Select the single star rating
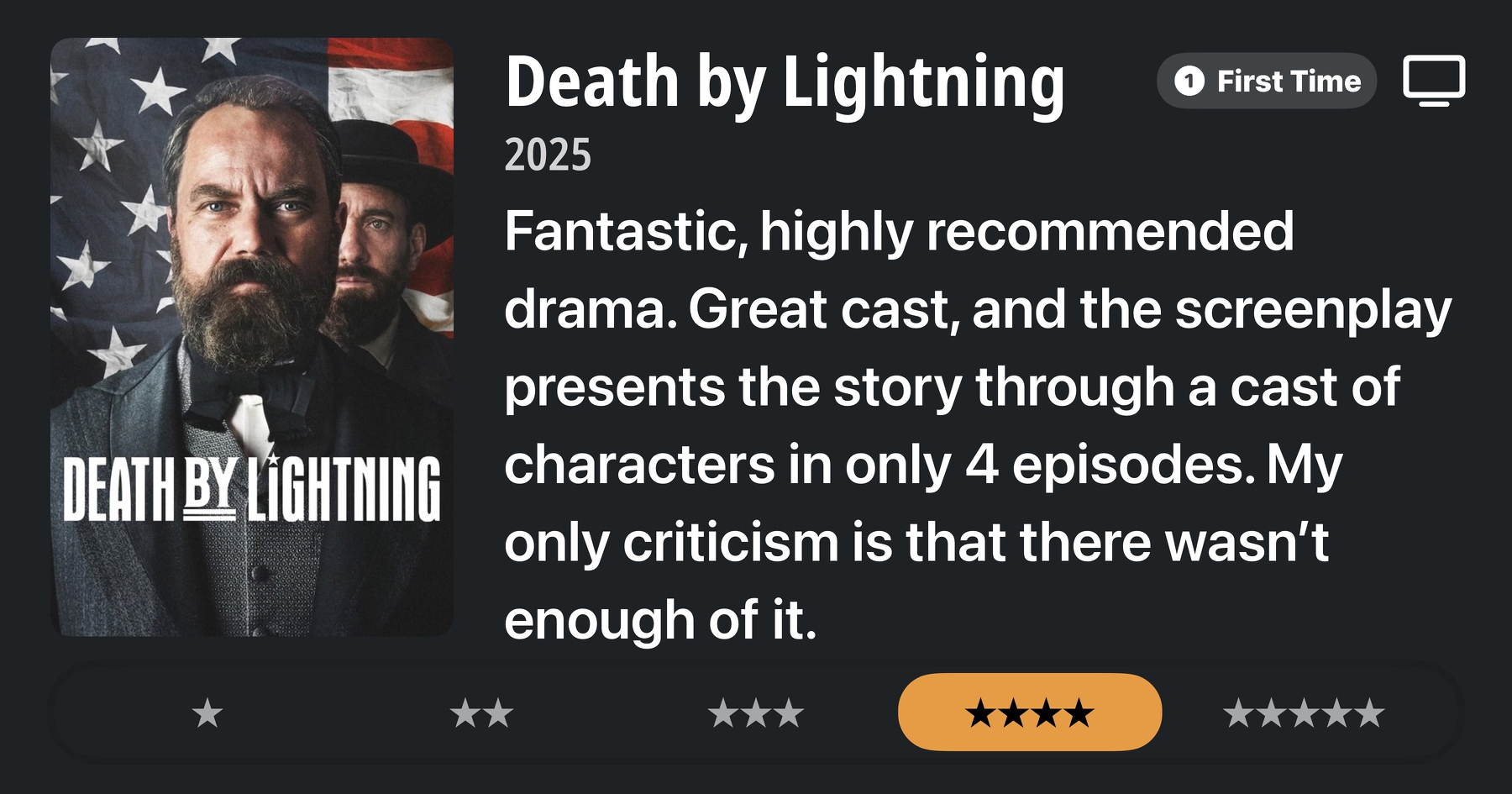 [207, 714]
